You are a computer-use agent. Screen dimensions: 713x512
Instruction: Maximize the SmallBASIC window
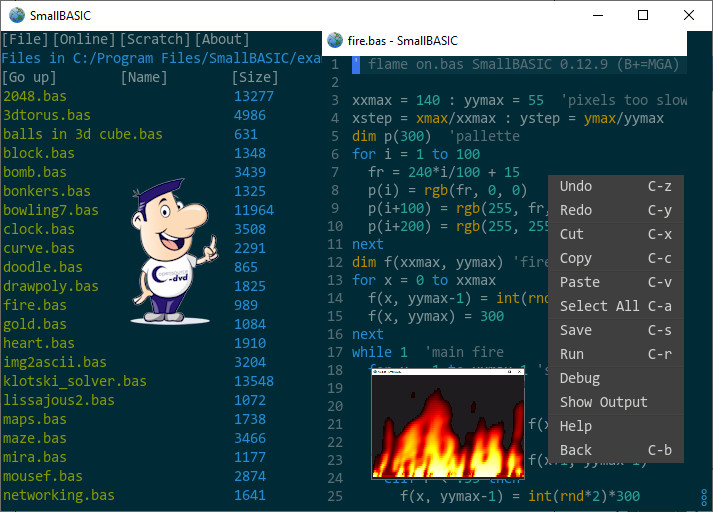point(643,15)
